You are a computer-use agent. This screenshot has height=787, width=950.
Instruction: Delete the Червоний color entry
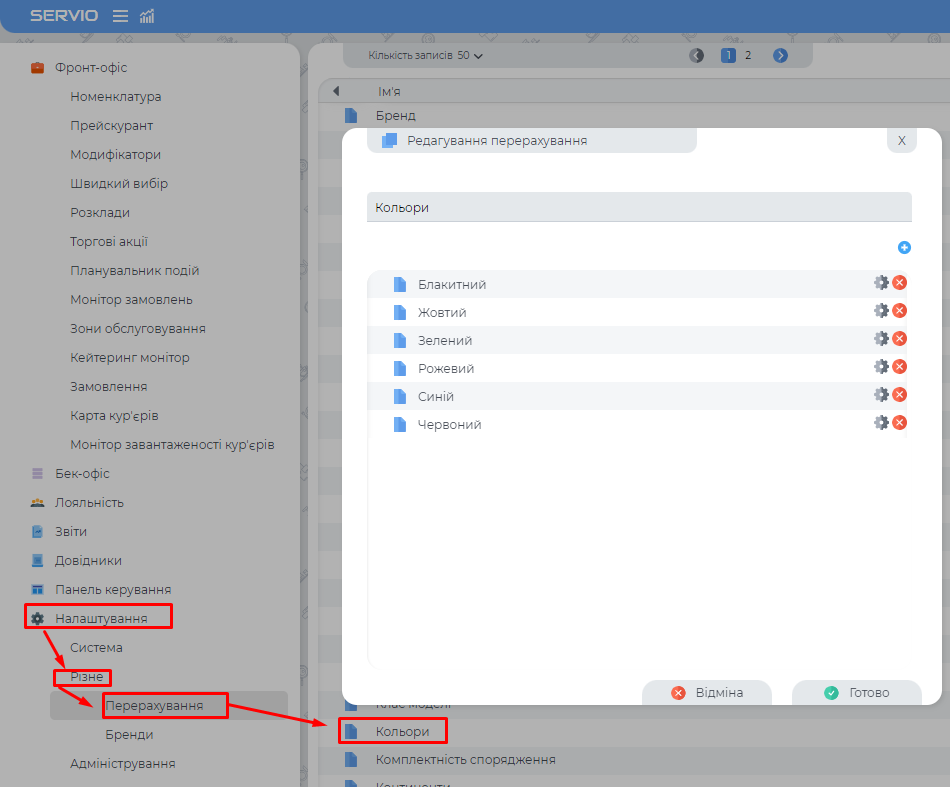899,423
